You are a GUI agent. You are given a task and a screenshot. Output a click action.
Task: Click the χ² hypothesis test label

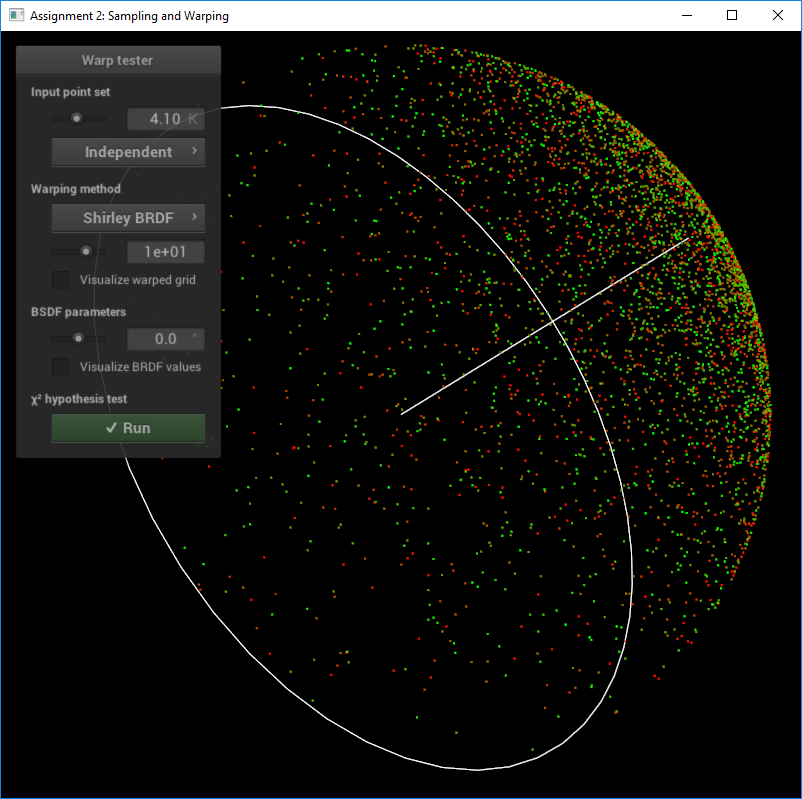79,399
